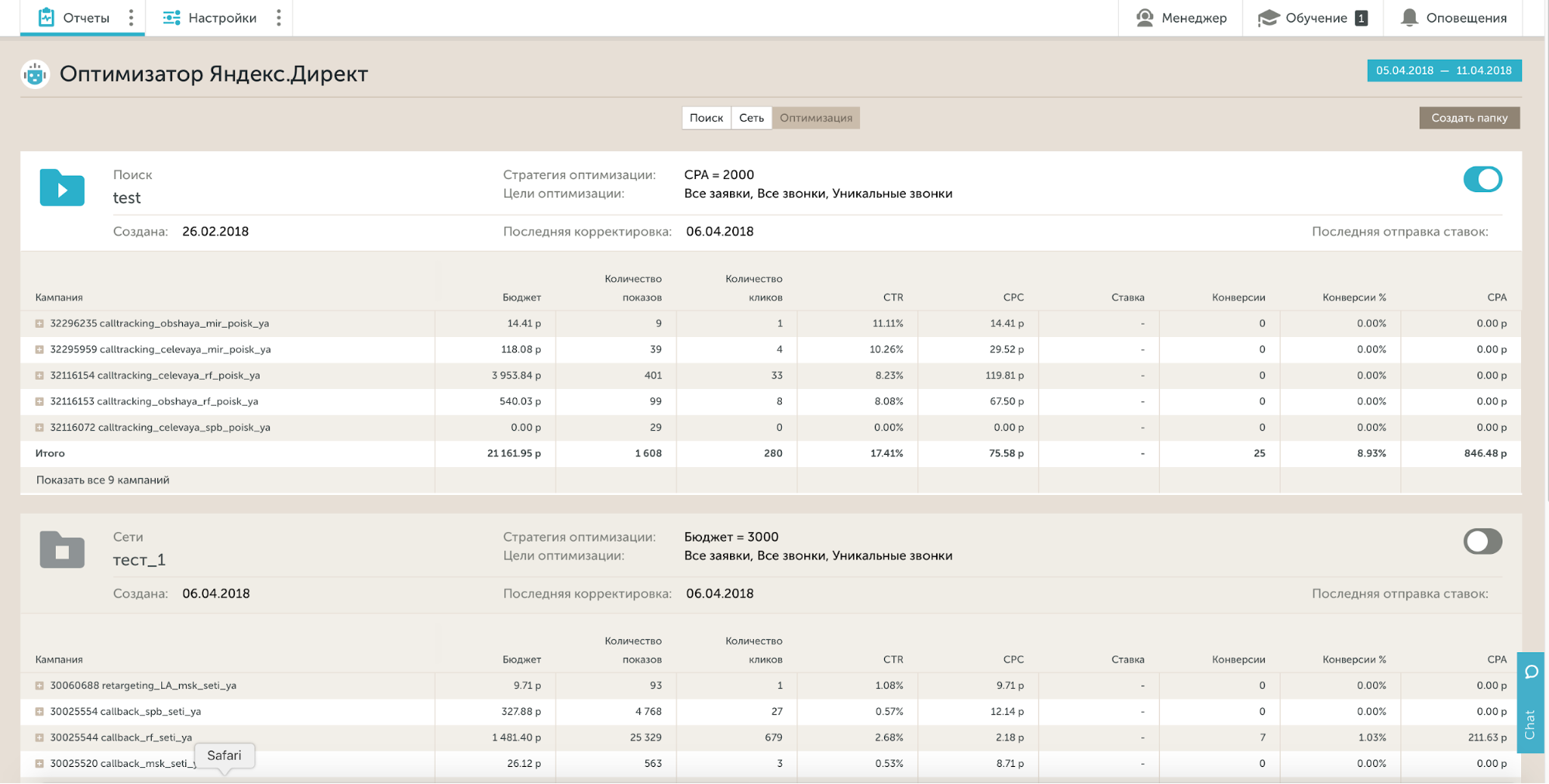Open the Оповещения notifications
The width and height of the screenshot is (1549, 784).
[x=1454, y=18]
